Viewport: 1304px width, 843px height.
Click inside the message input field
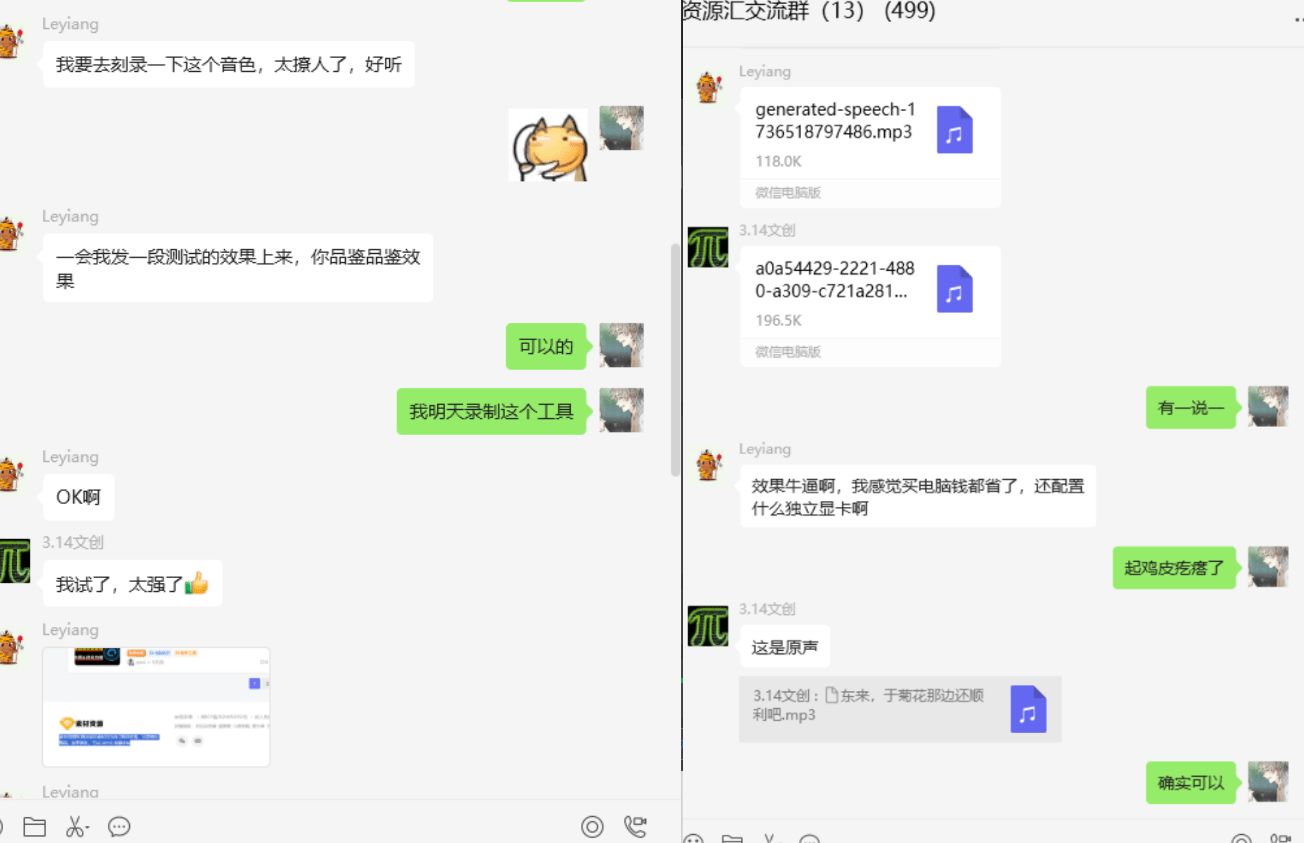pyautogui.click(x=300, y=840)
